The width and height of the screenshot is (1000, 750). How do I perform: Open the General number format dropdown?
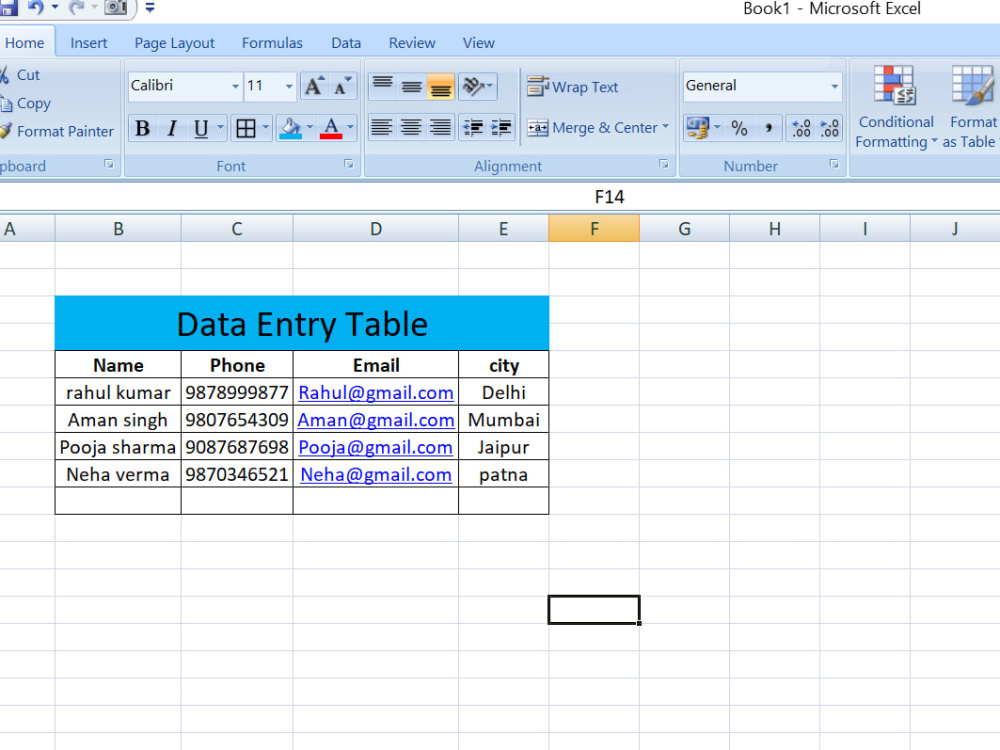tap(834, 86)
